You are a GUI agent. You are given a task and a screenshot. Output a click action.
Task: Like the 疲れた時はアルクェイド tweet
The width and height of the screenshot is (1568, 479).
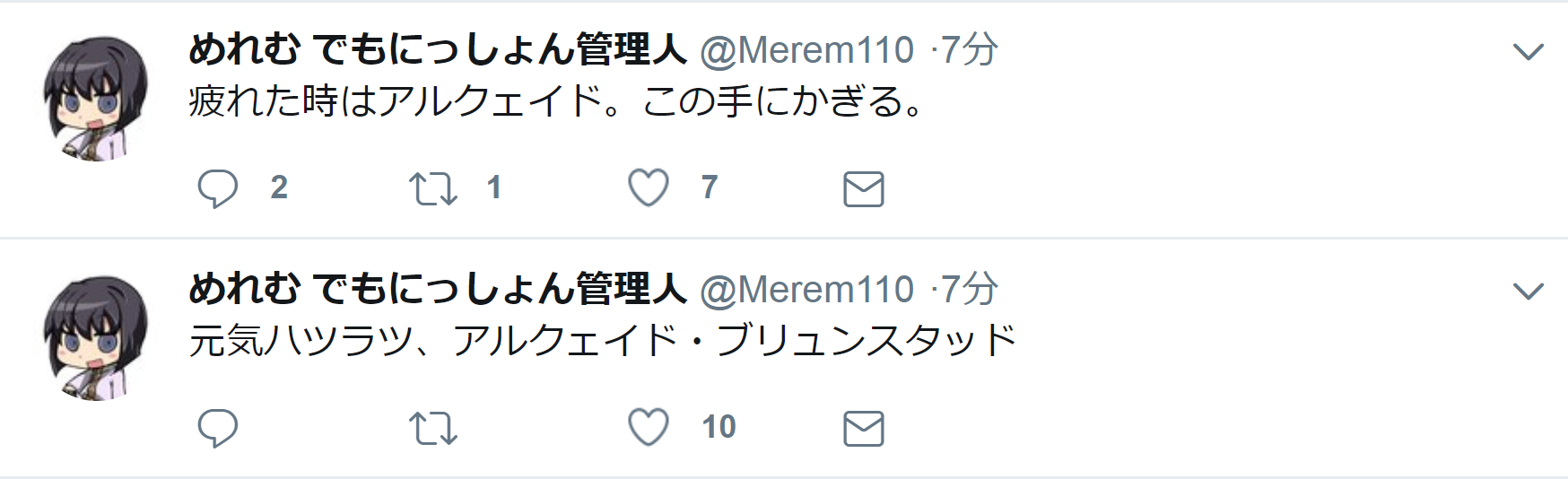[649, 188]
